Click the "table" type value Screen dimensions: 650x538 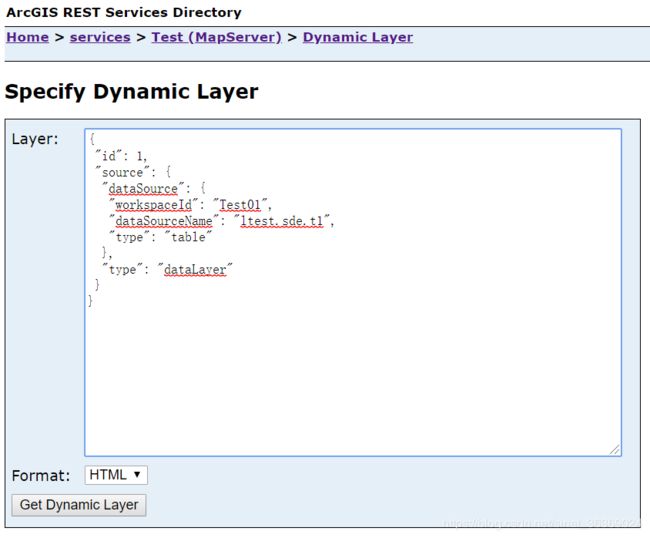coord(188,237)
